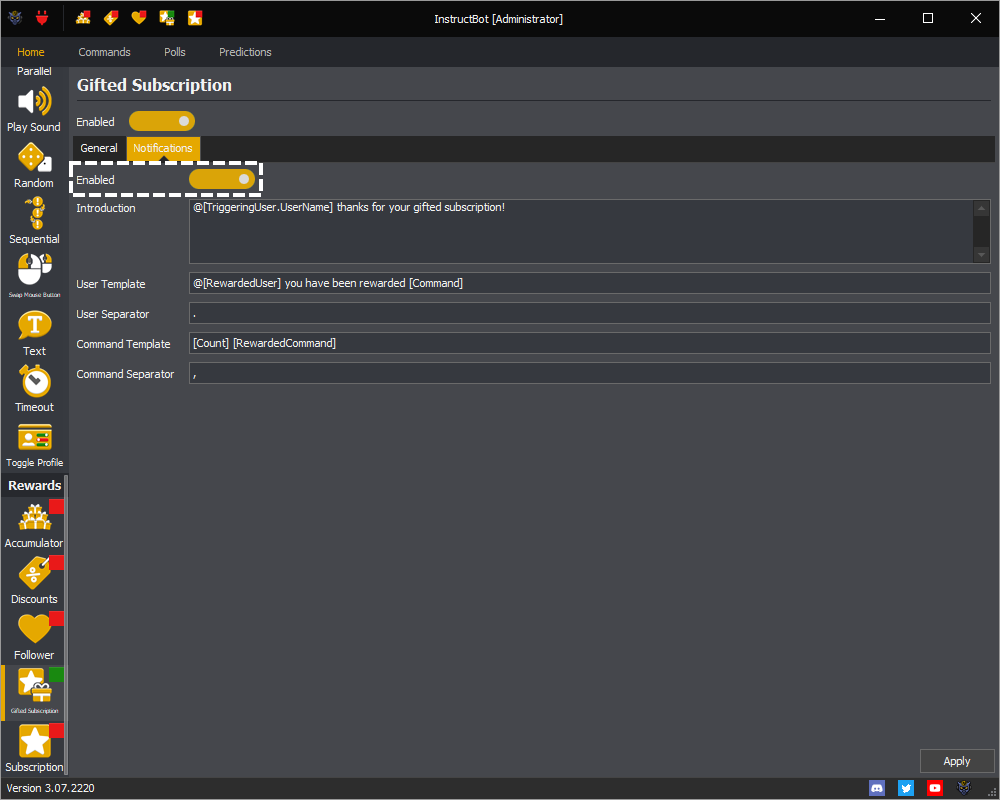This screenshot has height=800, width=1000.
Task: Open the Discord link in status bar
Action: pyautogui.click(x=877, y=788)
